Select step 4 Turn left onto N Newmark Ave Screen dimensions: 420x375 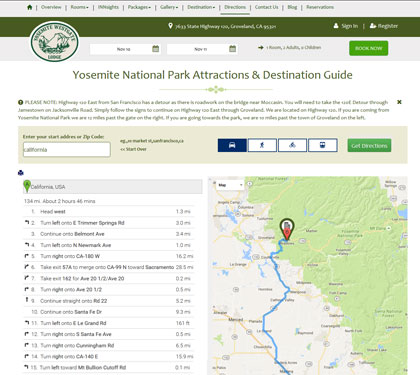(x=109, y=245)
